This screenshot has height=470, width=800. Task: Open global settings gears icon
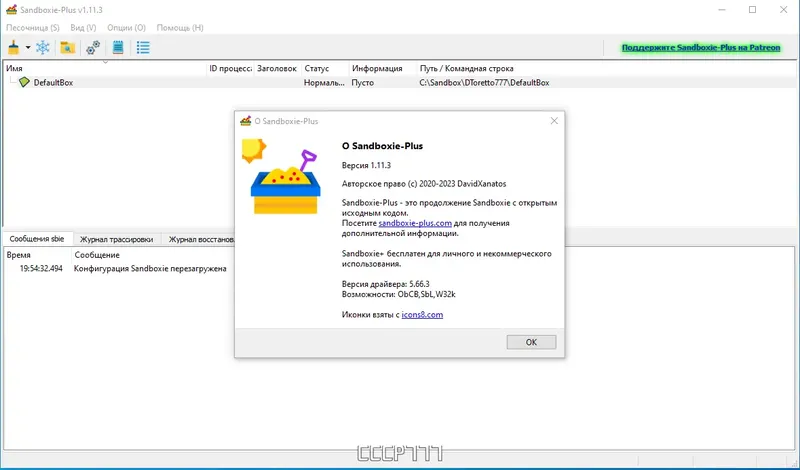pyautogui.click(x=93, y=47)
